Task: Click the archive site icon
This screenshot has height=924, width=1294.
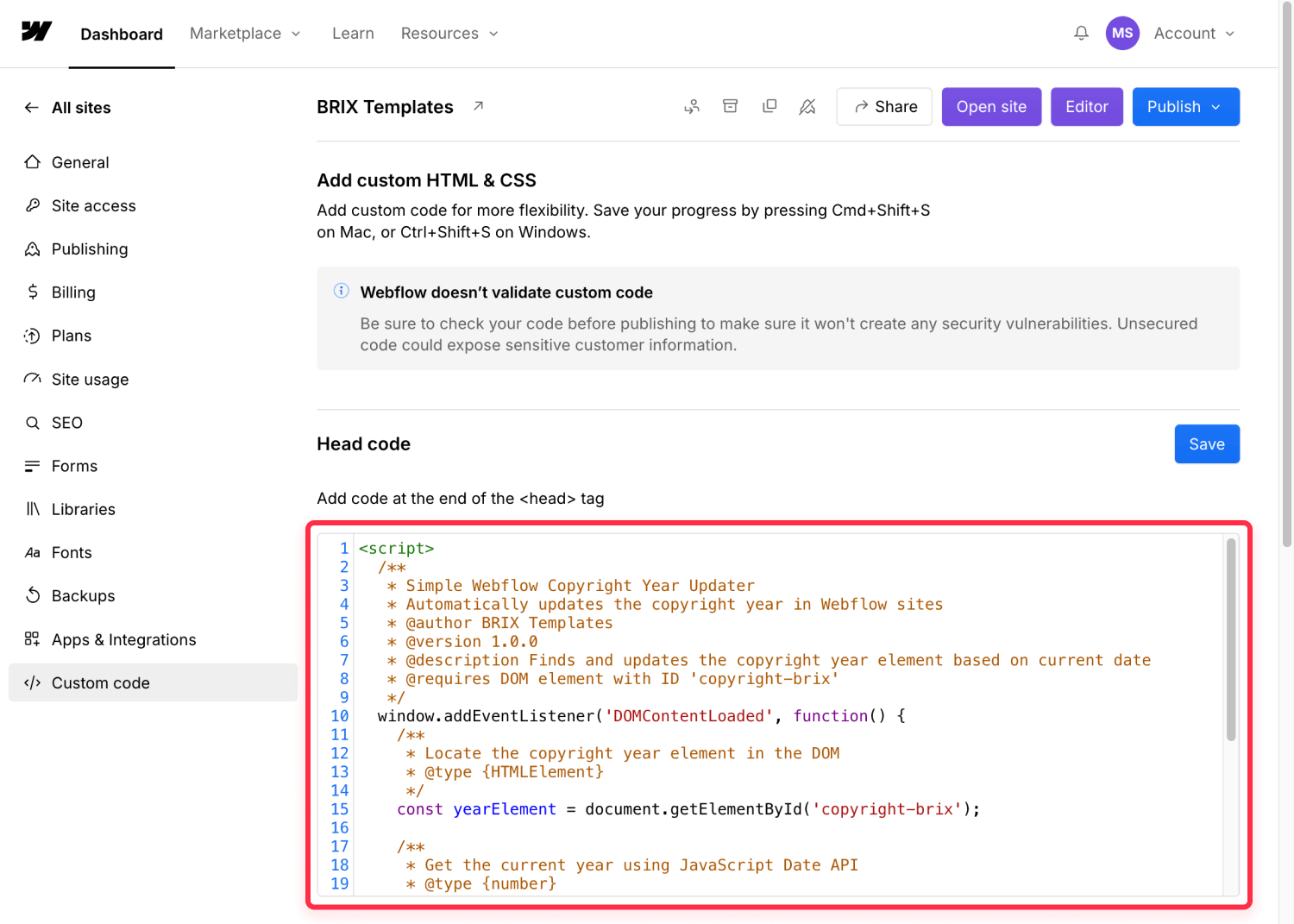Action: click(x=731, y=106)
